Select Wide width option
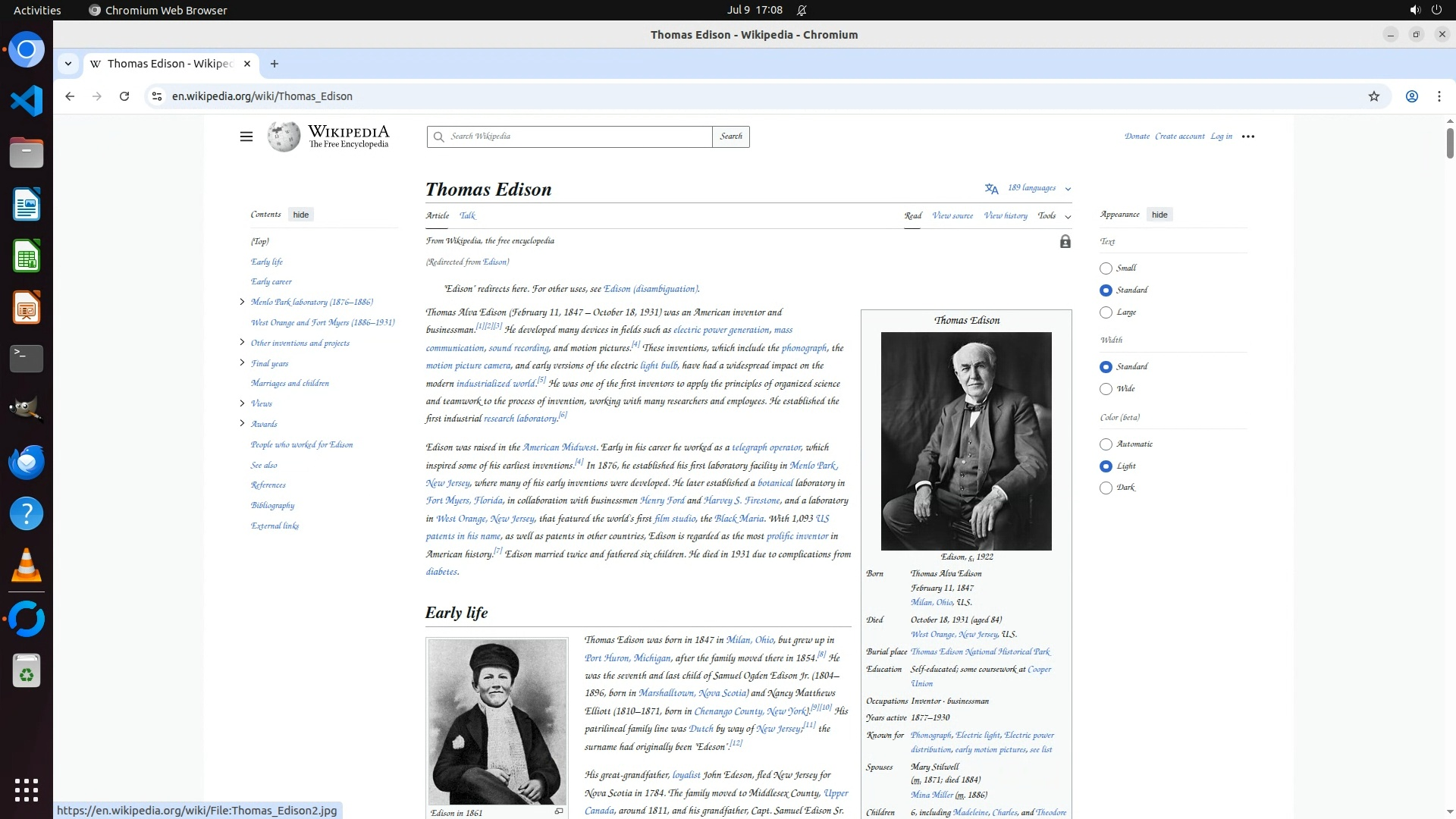Viewport: 1456px width, 819px height. tap(1106, 389)
